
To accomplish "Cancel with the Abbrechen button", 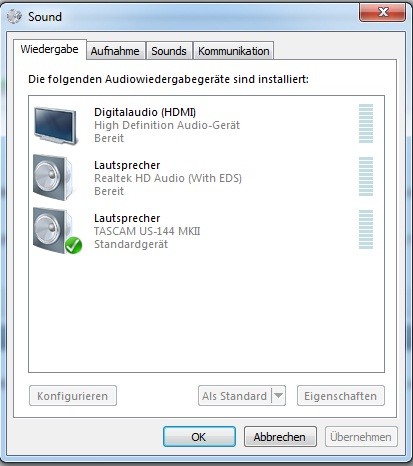I will (x=280, y=436).
